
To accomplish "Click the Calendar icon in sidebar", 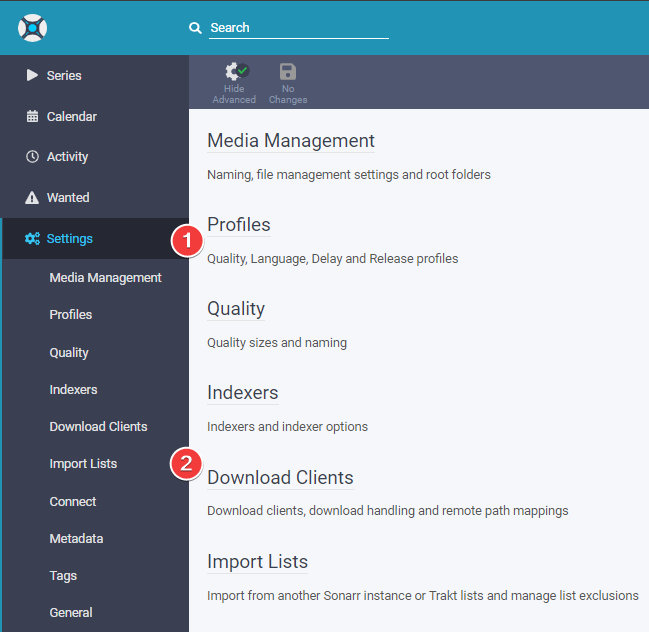I will (32, 116).
